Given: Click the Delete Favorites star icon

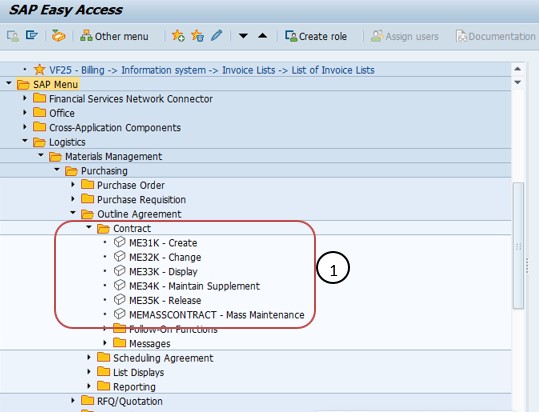Looking at the screenshot, I should (x=198, y=35).
